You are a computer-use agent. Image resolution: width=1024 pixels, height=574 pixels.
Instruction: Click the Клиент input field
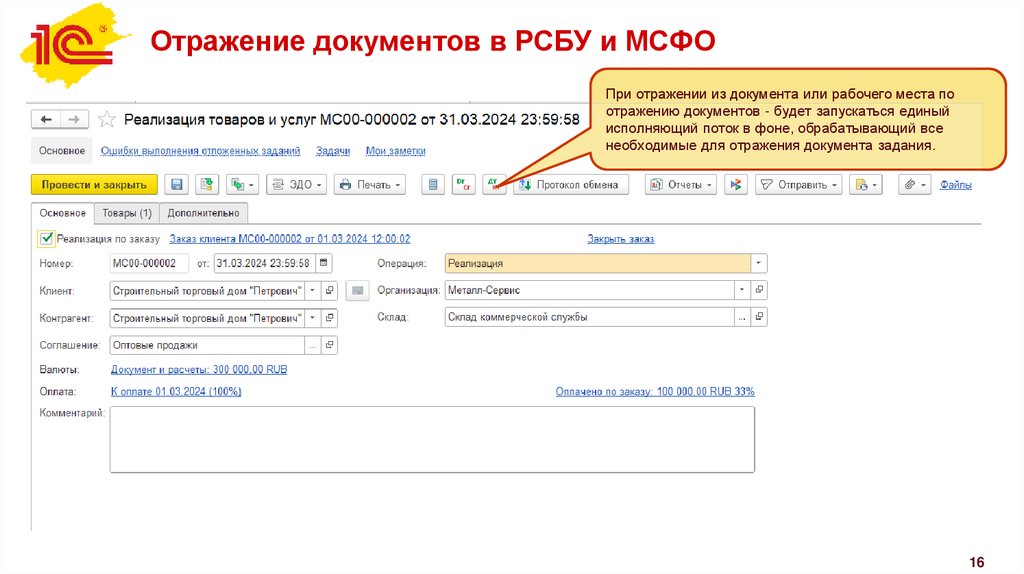(x=207, y=291)
